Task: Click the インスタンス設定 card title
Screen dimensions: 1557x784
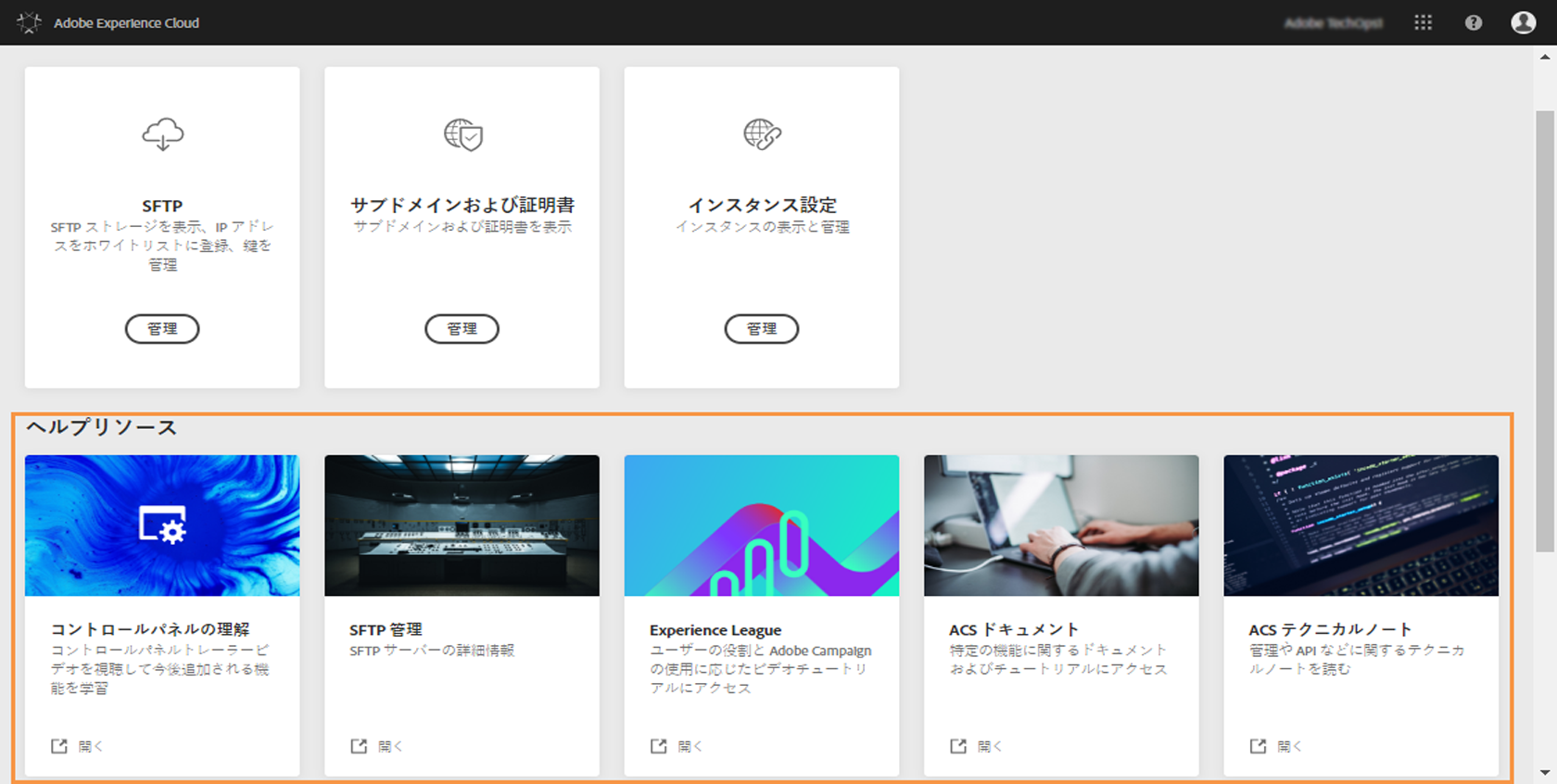Action: (x=762, y=205)
